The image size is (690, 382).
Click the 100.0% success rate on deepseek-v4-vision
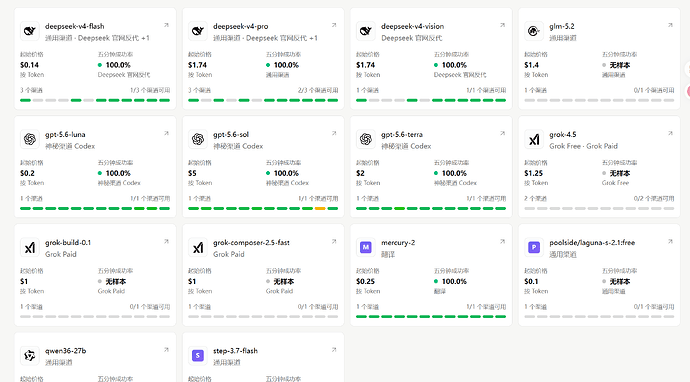point(454,65)
